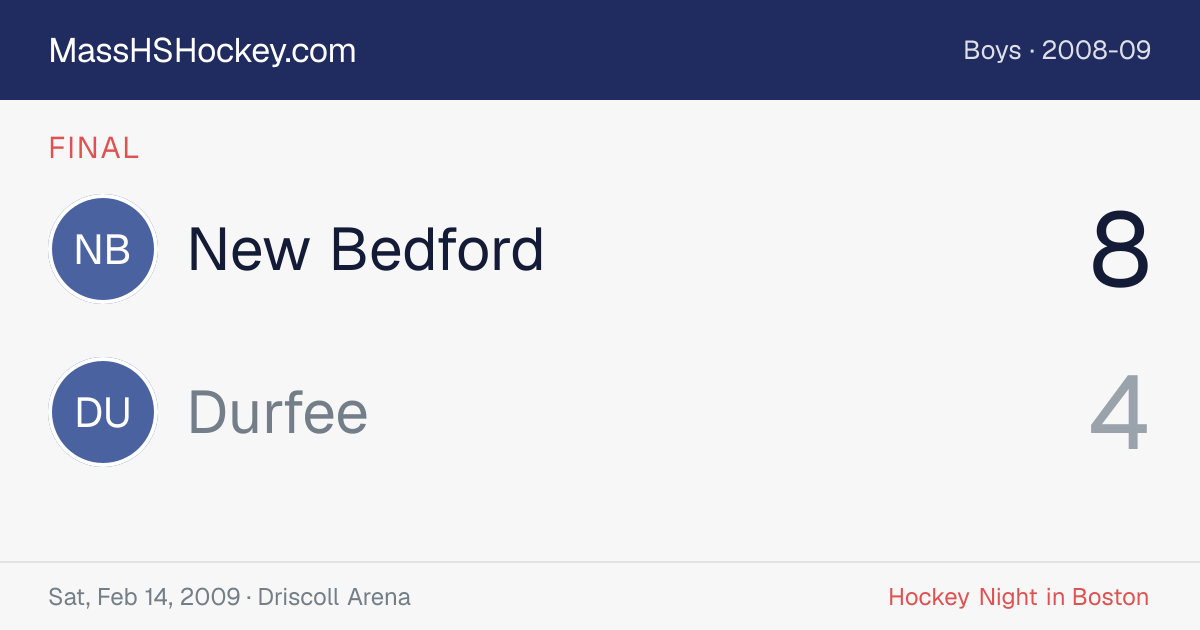Screen dimensions: 1200x630
Task: Click the word Bedford in winner's name
Action: click(x=438, y=249)
